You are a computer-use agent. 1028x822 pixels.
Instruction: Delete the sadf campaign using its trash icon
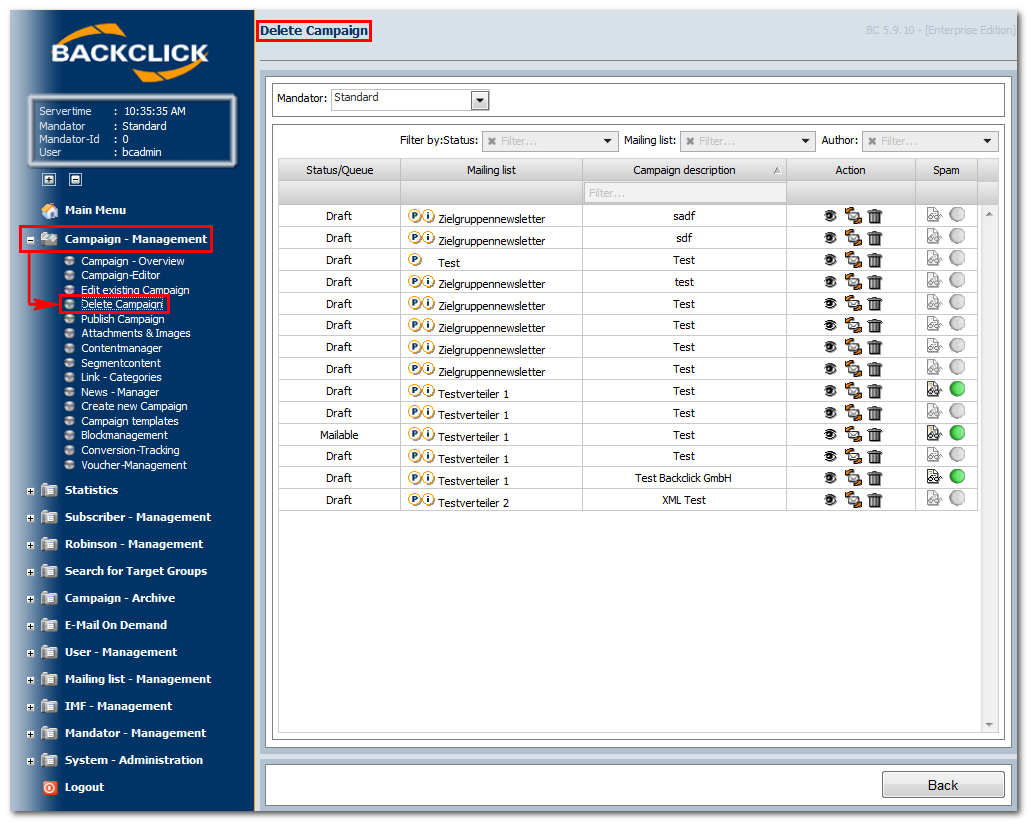(875, 216)
